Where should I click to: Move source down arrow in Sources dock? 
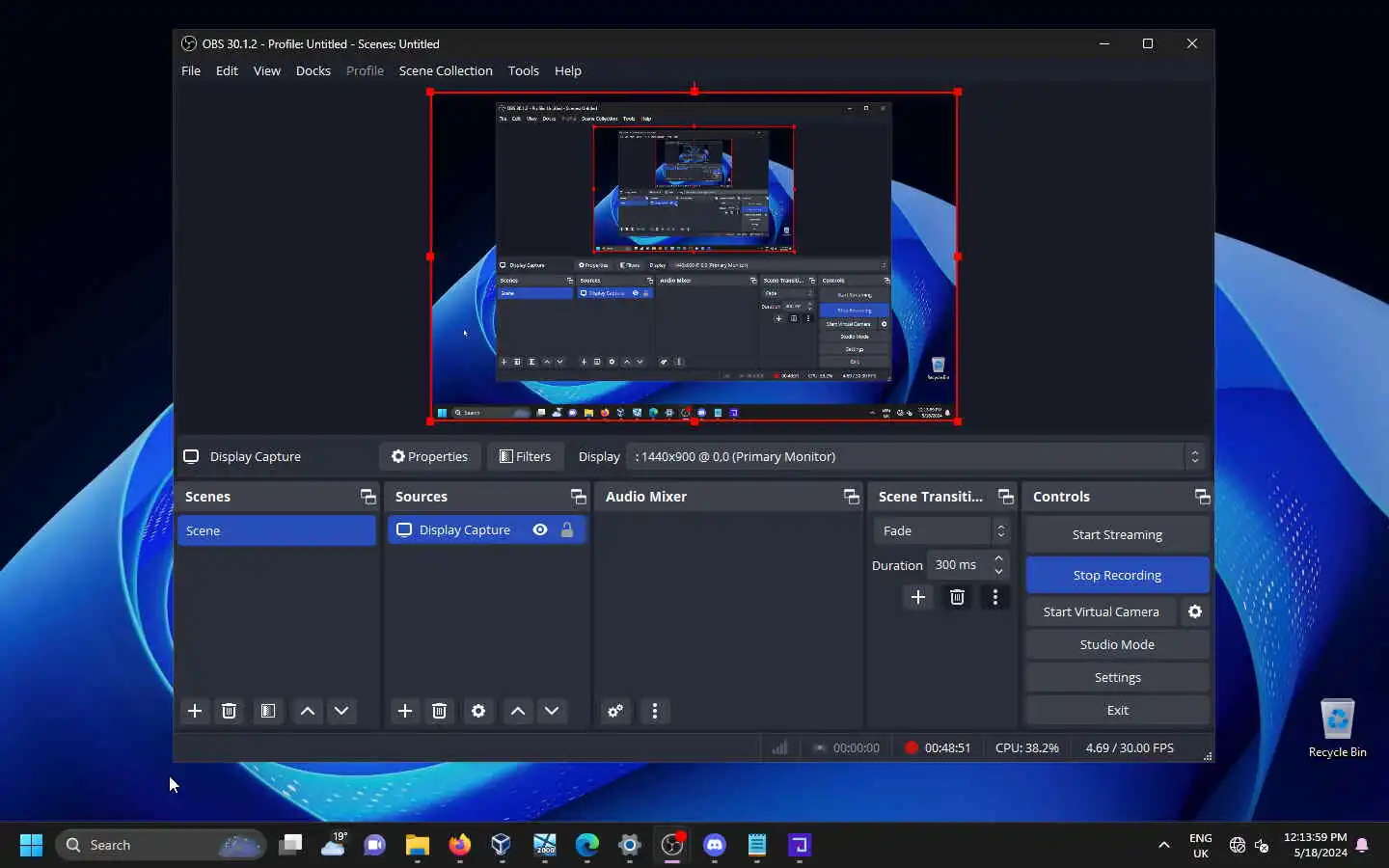(x=552, y=711)
